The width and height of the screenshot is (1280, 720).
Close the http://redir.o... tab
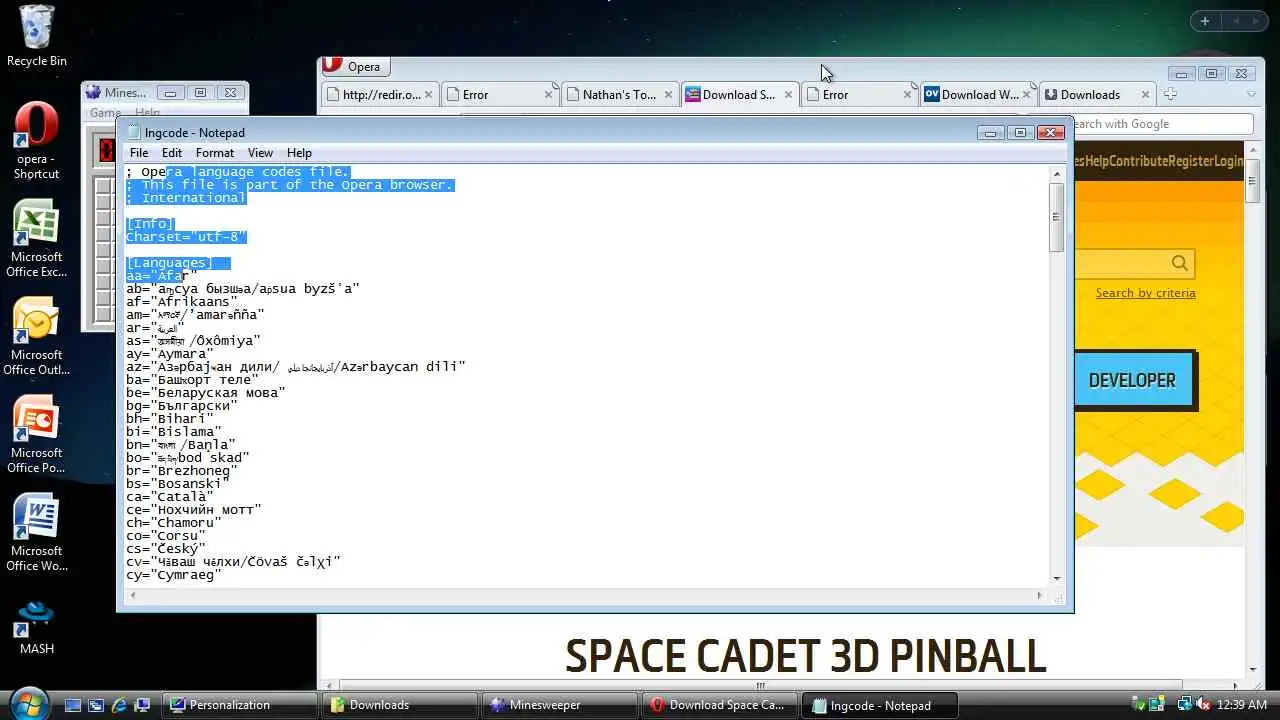429,94
